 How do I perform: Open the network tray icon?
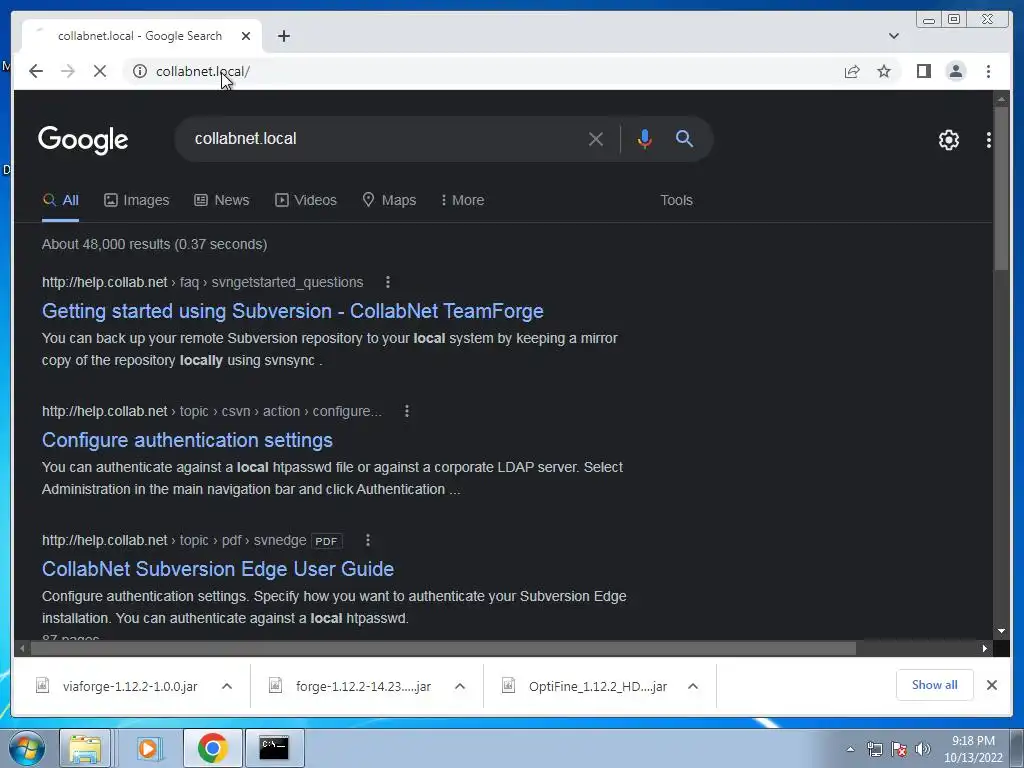point(874,749)
